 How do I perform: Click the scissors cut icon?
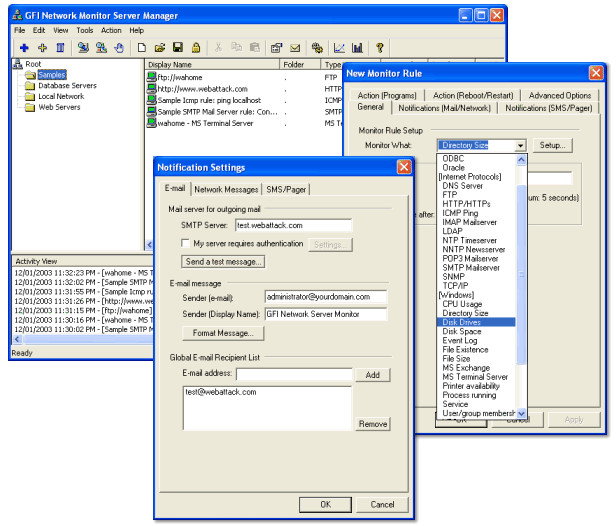[x=218, y=48]
